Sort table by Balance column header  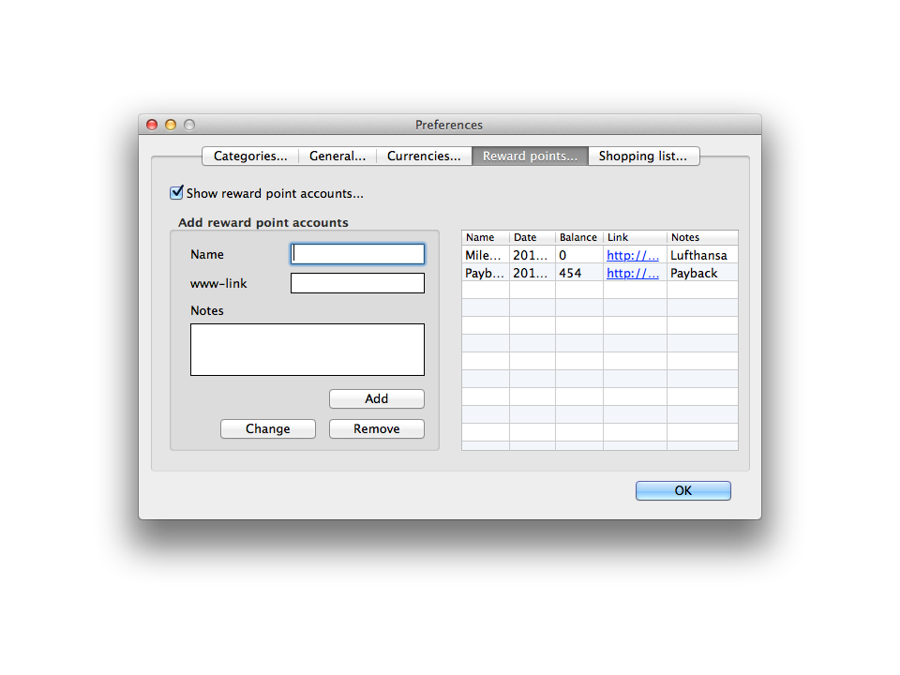578,238
